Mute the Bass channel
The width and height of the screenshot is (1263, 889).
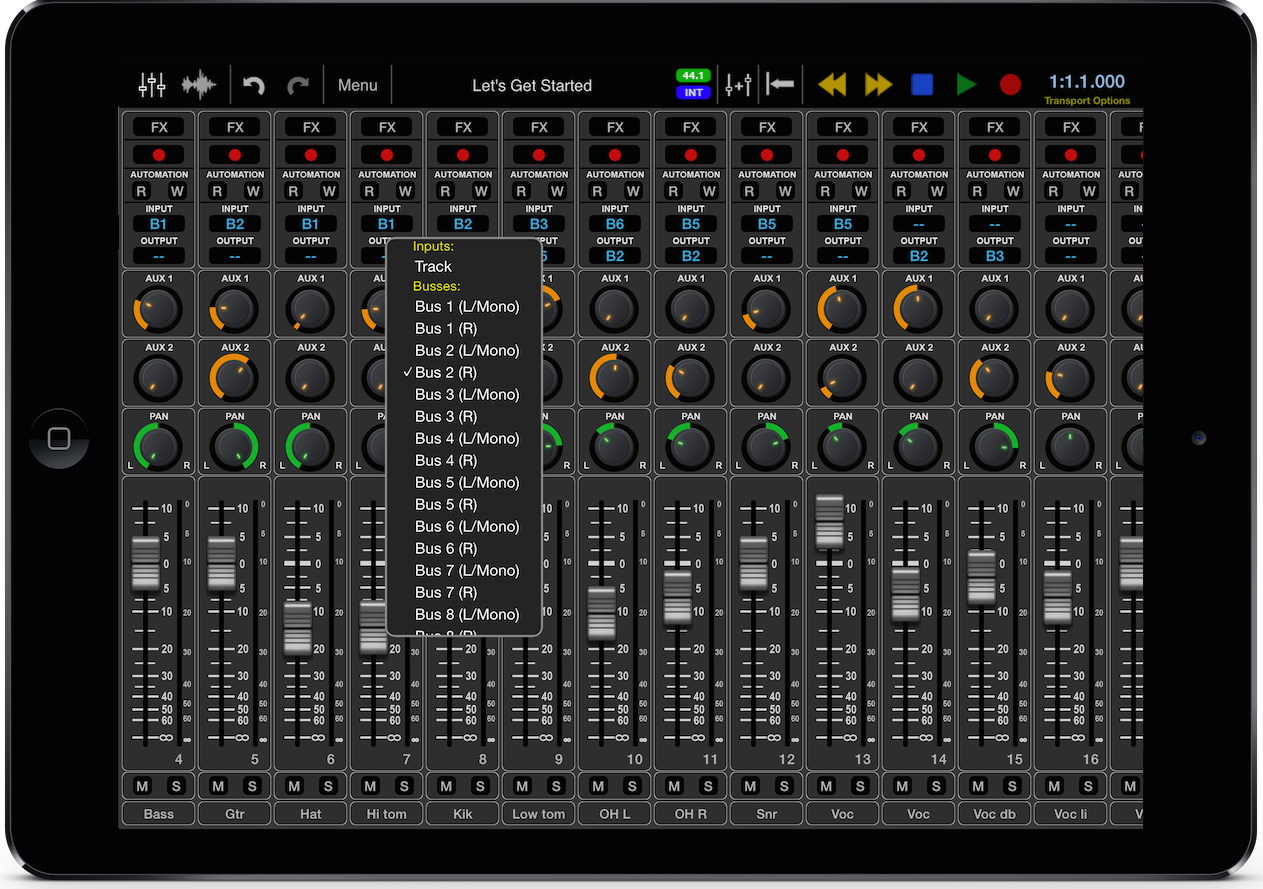[x=143, y=786]
